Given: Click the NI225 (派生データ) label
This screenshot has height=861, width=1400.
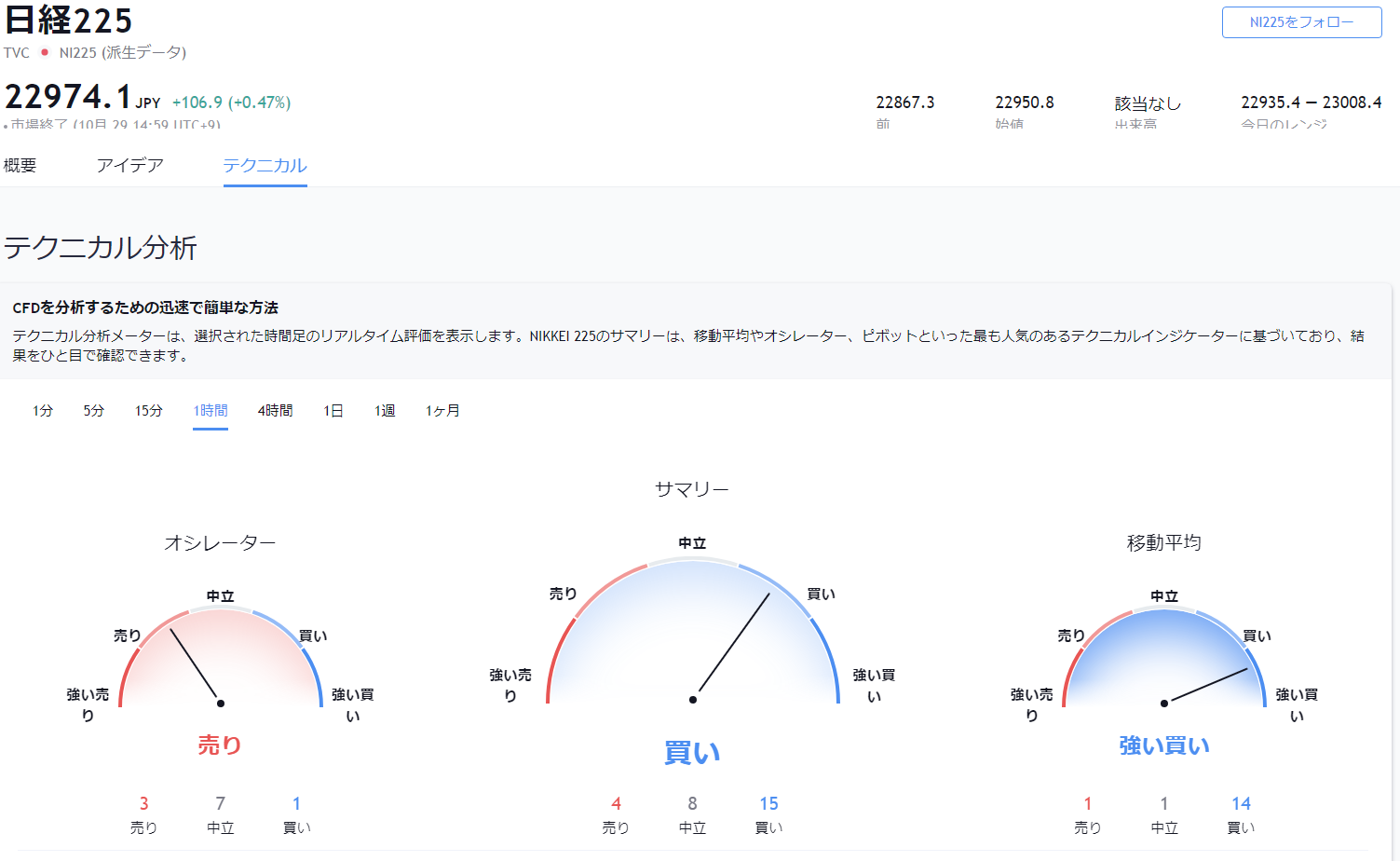Looking at the screenshot, I should (x=123, y=52).
